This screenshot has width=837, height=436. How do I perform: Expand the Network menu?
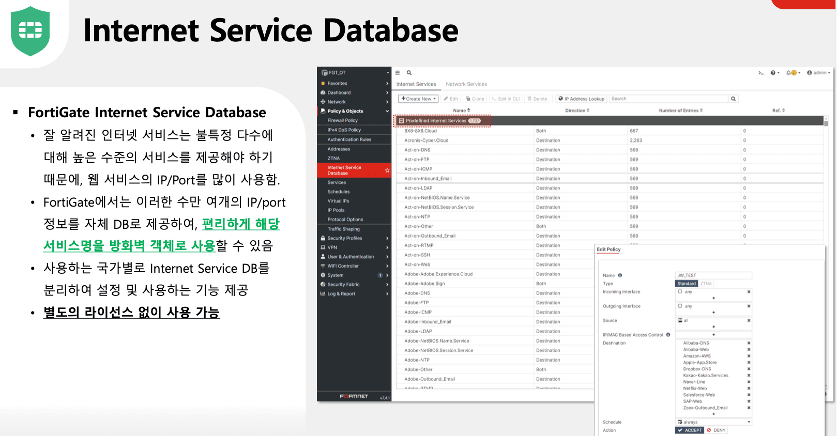(x=387, y=101)
